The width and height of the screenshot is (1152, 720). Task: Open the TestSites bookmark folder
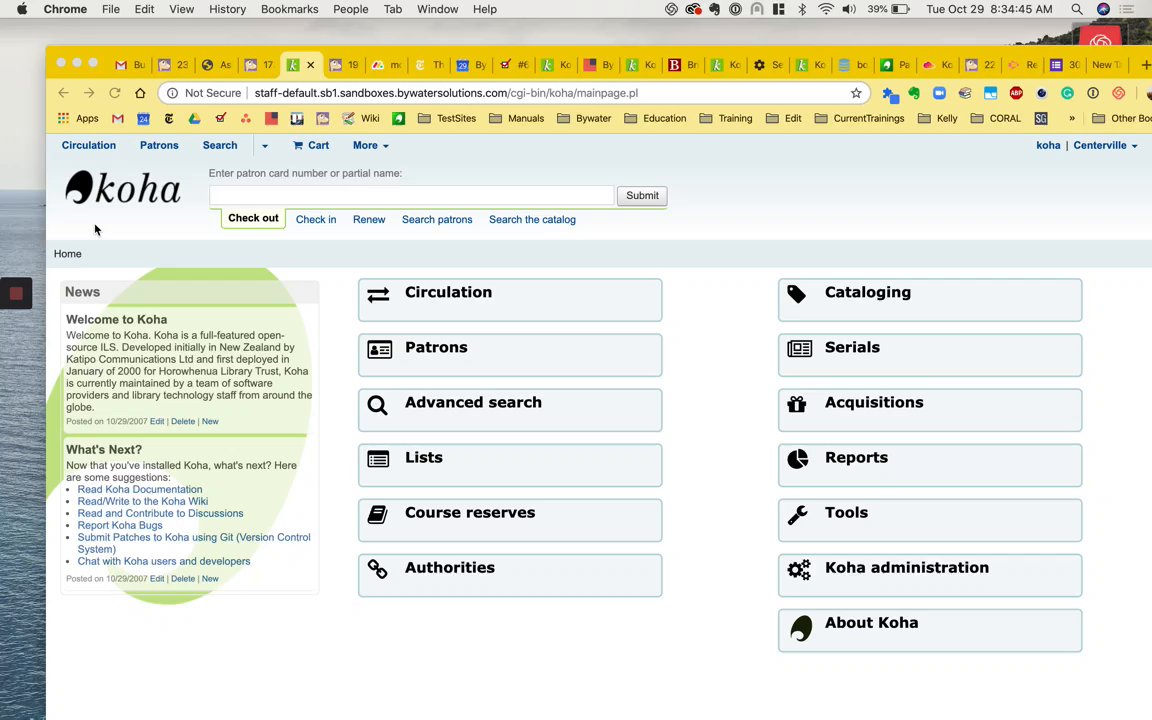click(447, 118)
